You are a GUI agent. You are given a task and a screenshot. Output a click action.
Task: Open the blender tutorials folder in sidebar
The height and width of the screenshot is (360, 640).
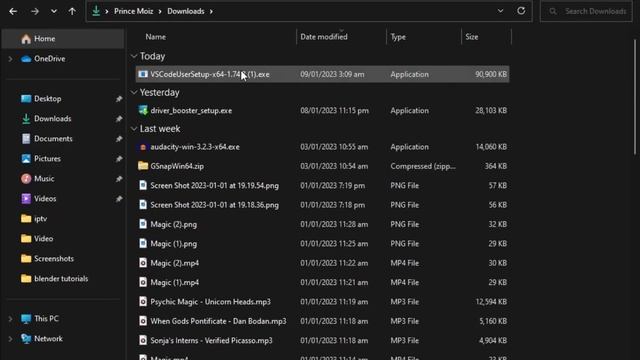61,279
